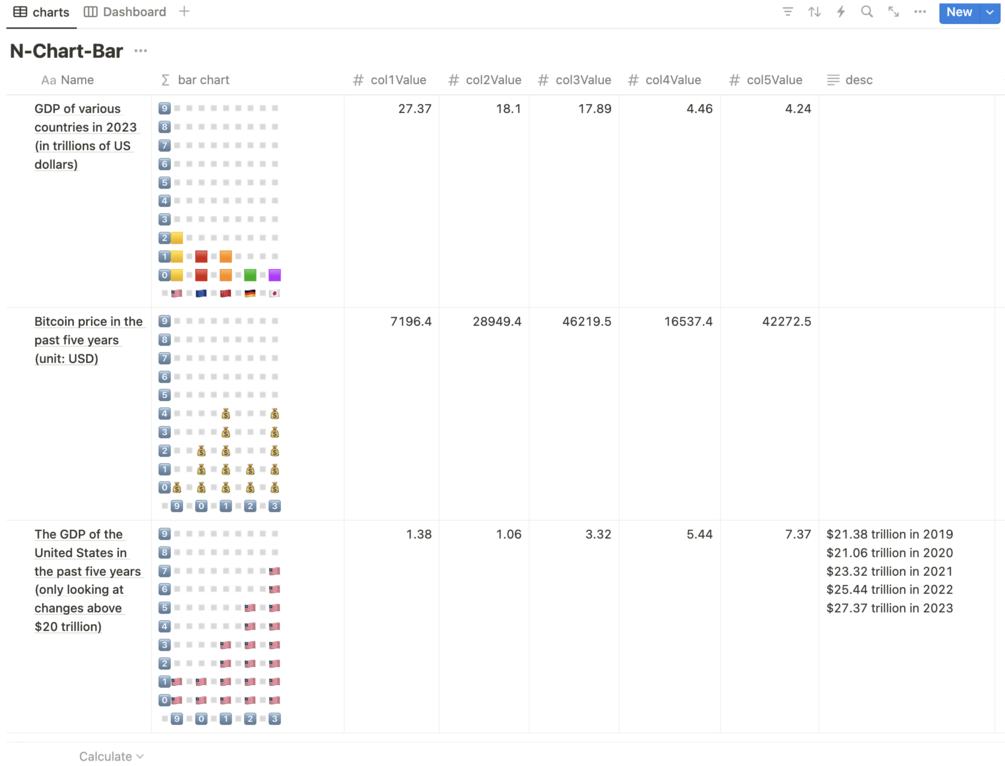This screenshot has width=1005, height=766.
Task: Select the cell with value 46219.5
Action: click(574, 413)
